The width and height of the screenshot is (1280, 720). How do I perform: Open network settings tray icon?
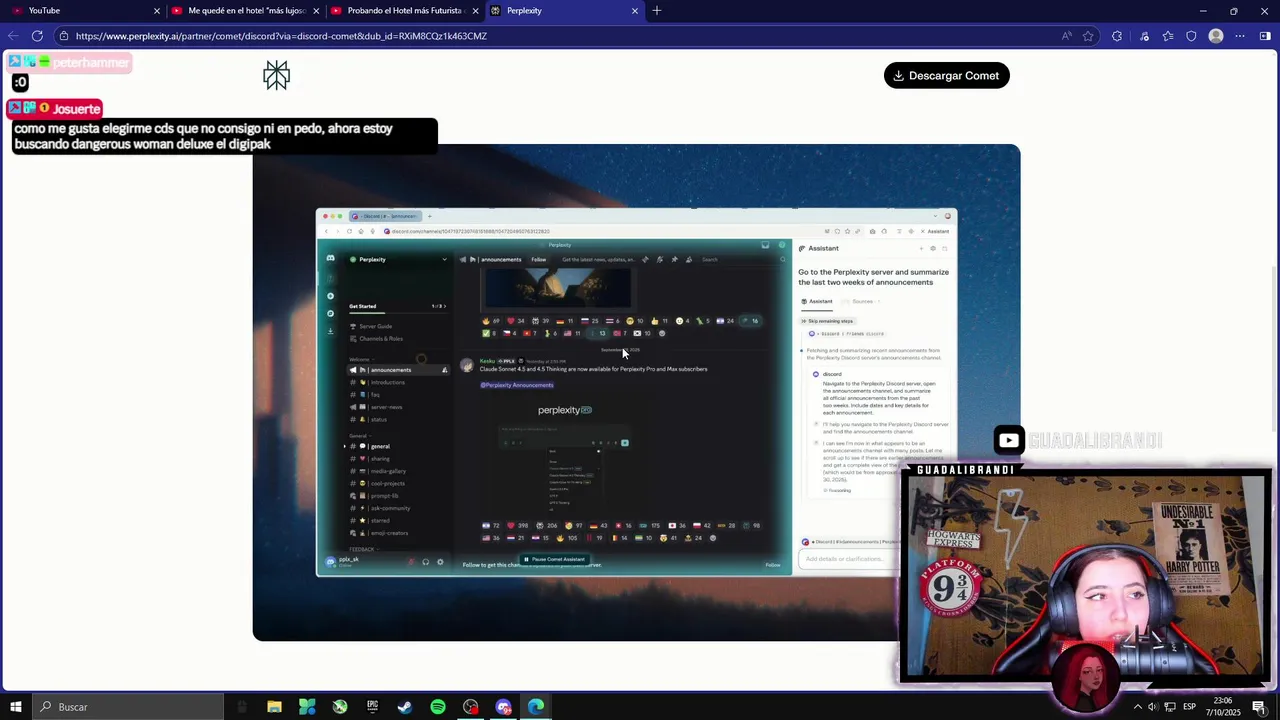pos(1170,707)
